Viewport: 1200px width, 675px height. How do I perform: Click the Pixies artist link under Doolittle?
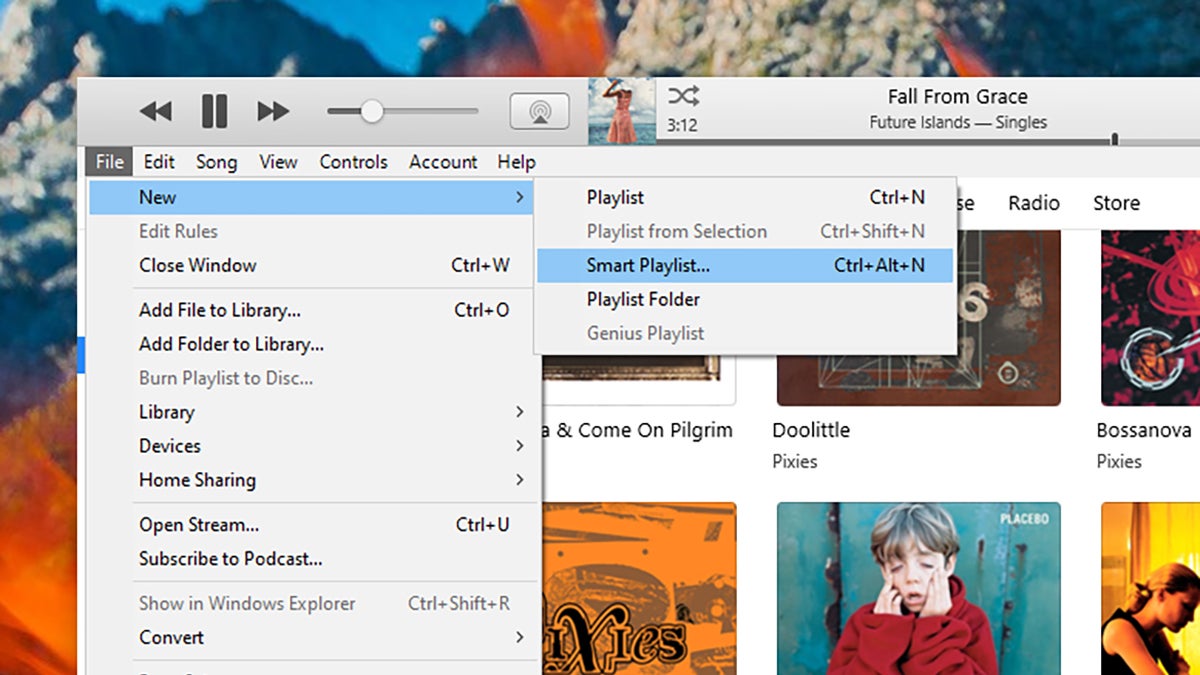tap(794, 462)
